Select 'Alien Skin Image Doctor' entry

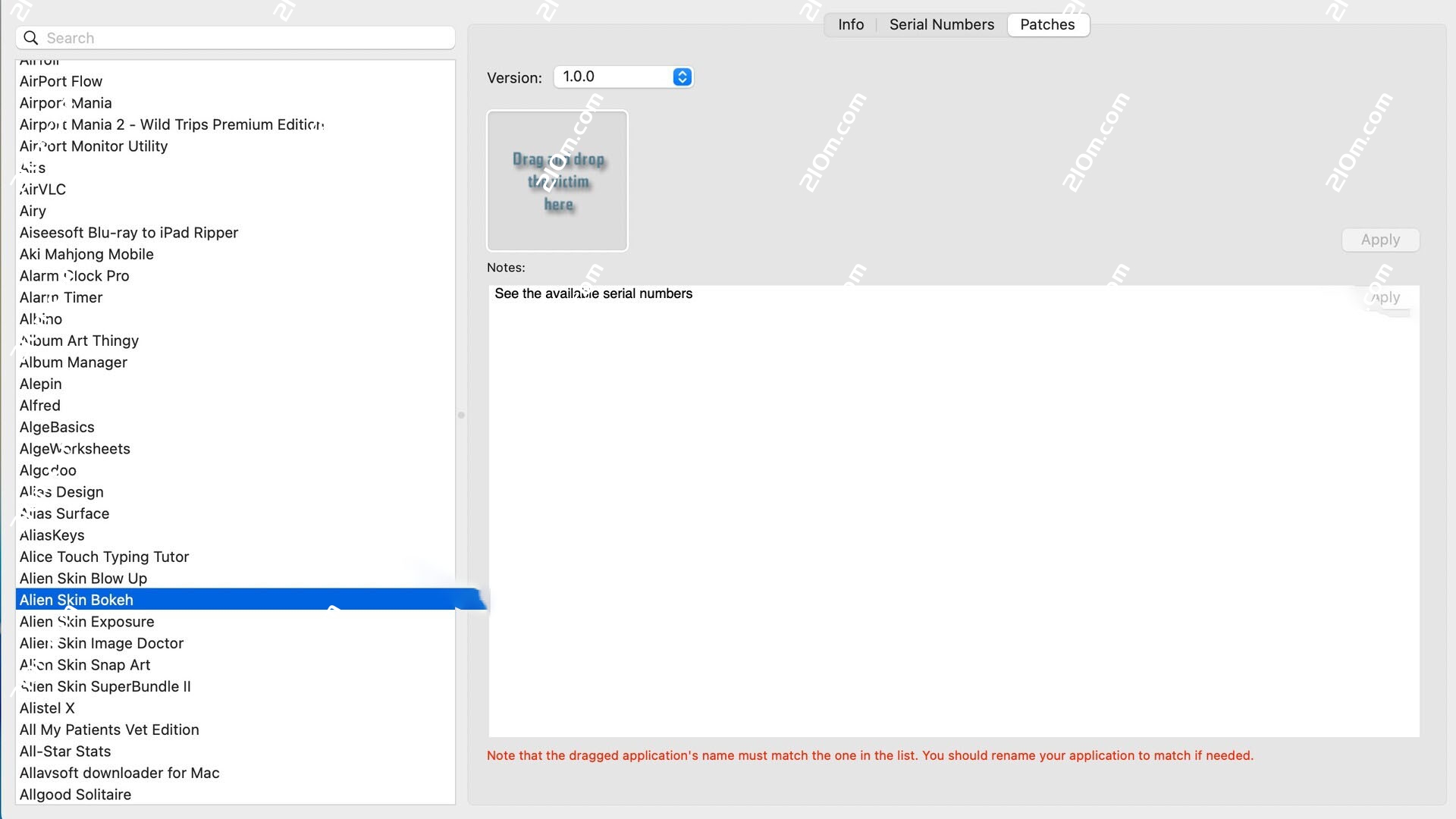(235, 643)
